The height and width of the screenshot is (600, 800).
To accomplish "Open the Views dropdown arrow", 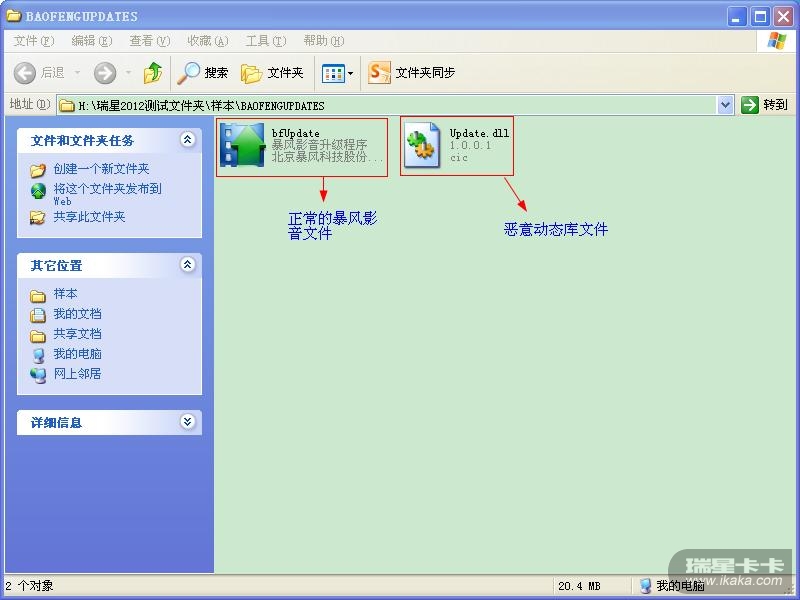I will (x=351, y=73).
